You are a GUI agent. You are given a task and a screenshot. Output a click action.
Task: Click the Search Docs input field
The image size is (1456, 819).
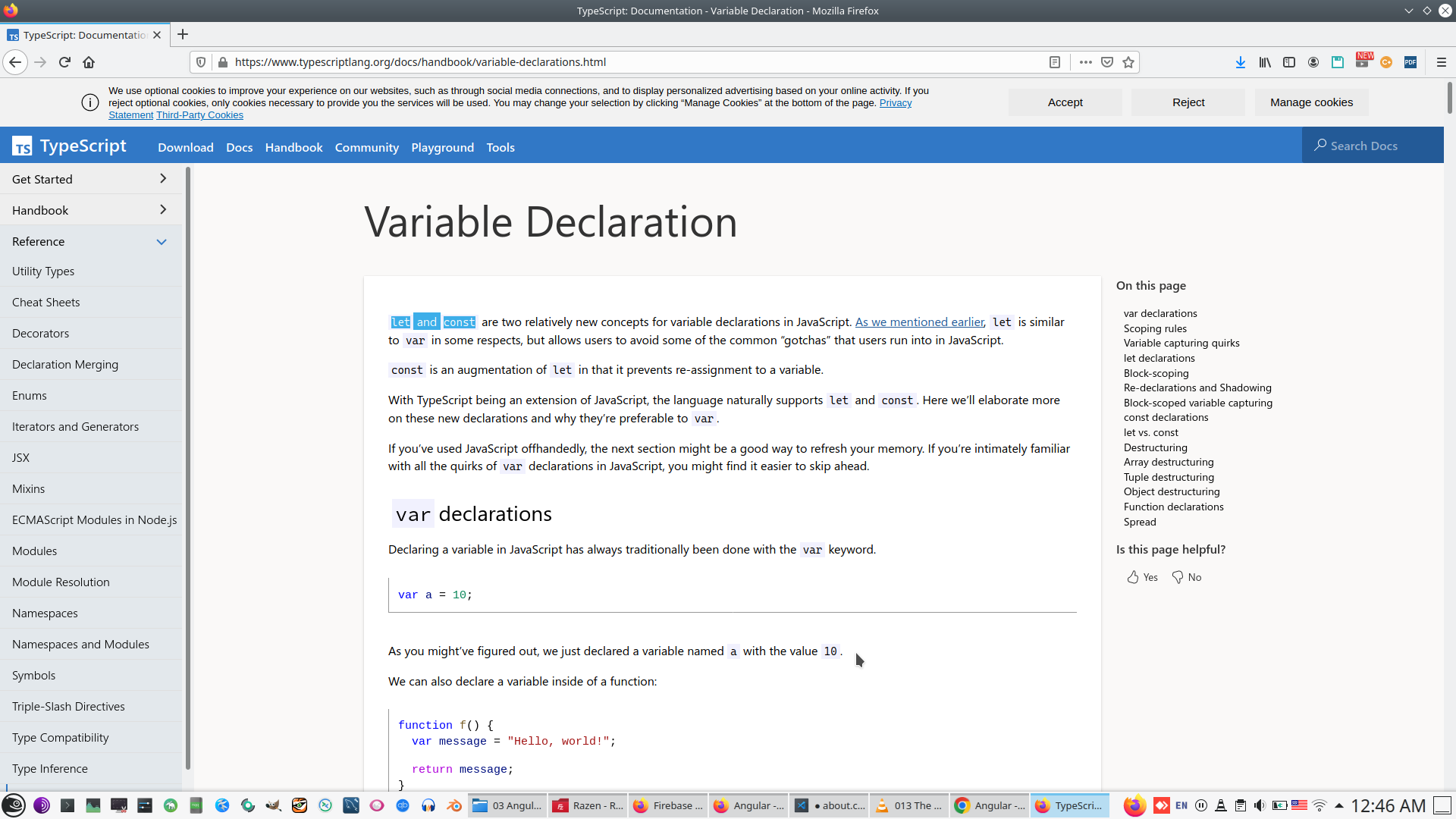click(x=1373, y=146)
